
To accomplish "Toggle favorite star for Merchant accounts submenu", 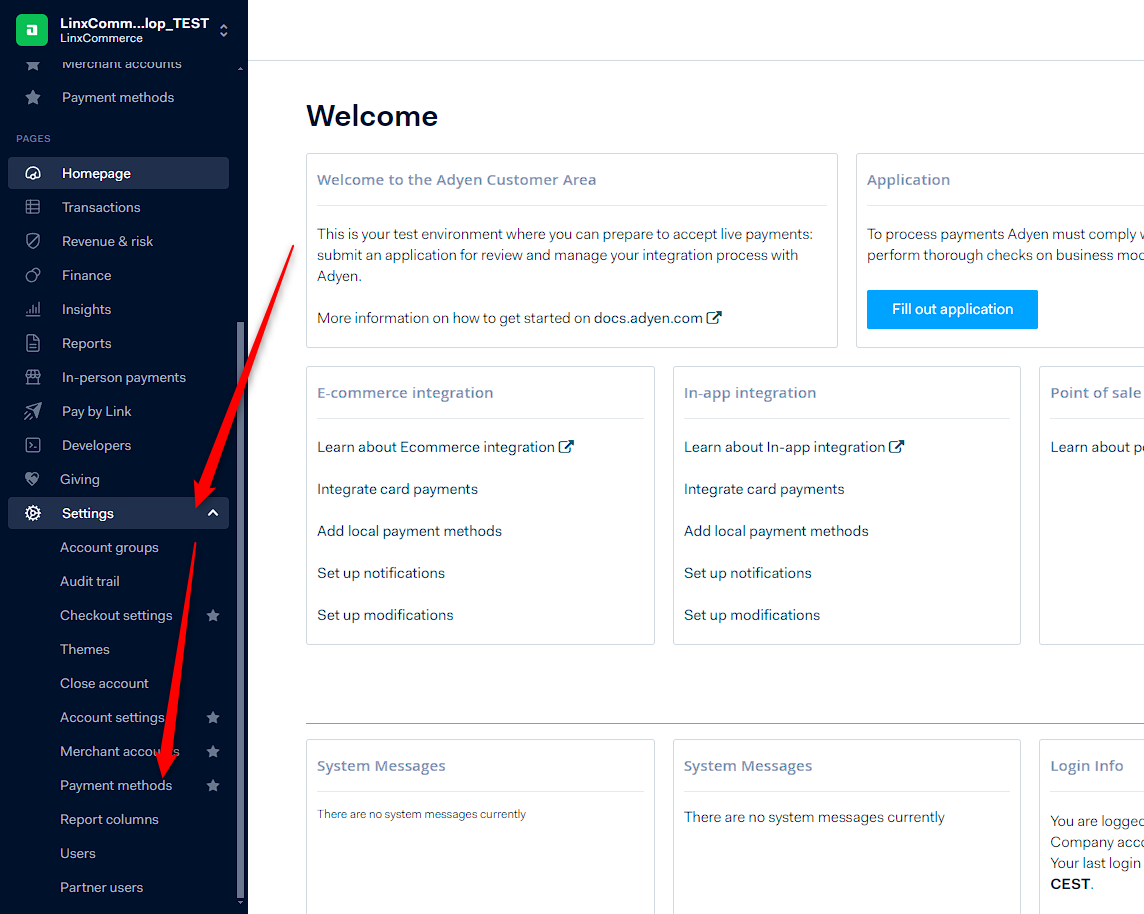I will (213, 751).
